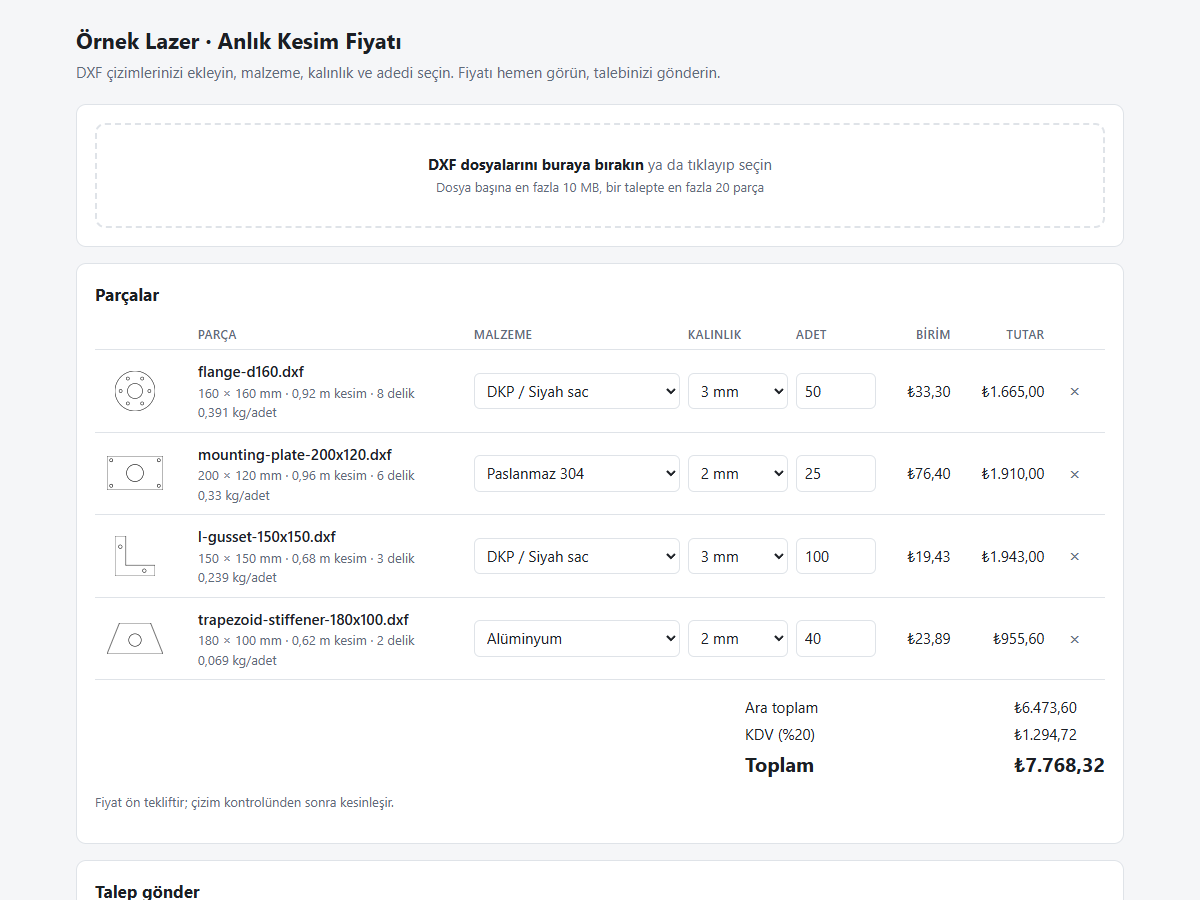Click the 0,391 kg/adet weight text
This screenshot has width=1200, height=900.
tap(238, 413)
